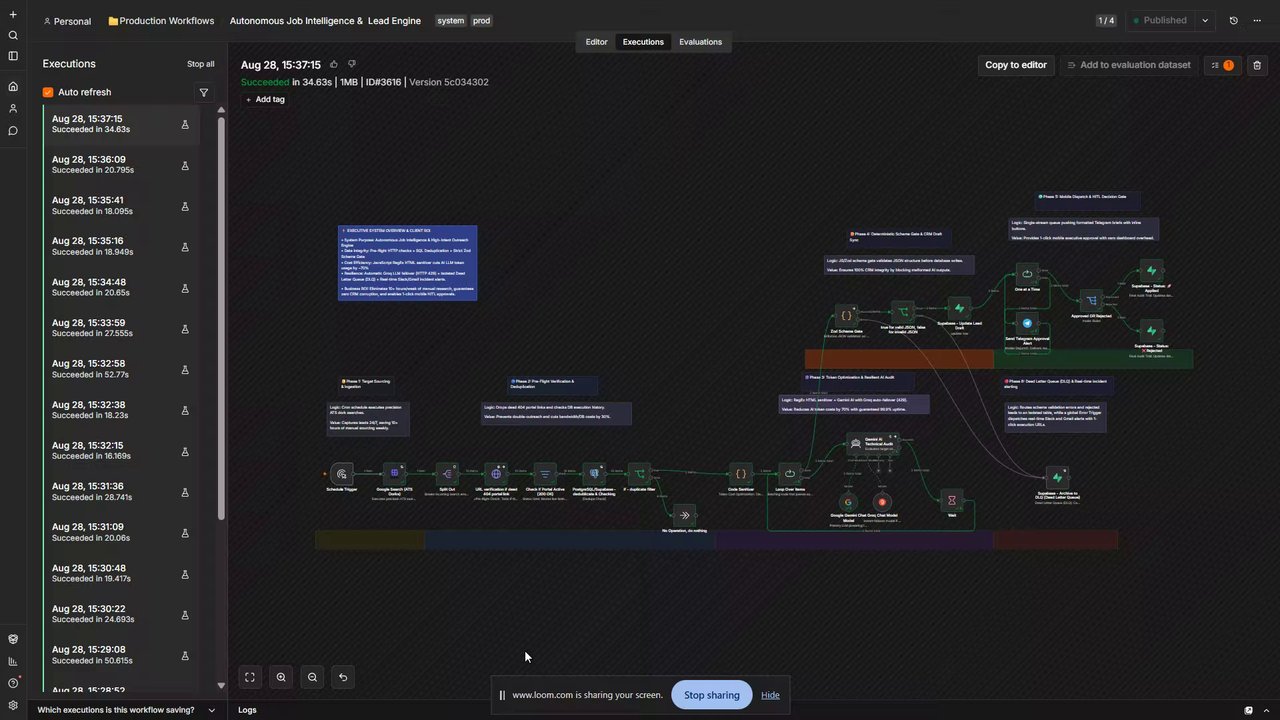Viewport: 1280px width, 720px height.
Task: Click Stop sharing in Loom bar
Action: tap(712, 695)
